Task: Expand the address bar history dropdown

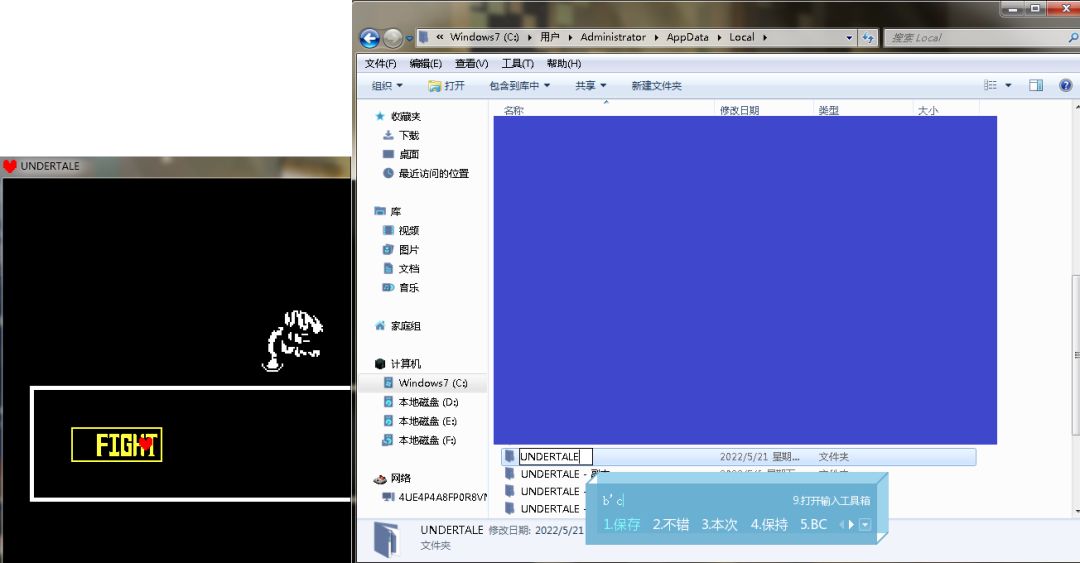Action: [849, 38]
